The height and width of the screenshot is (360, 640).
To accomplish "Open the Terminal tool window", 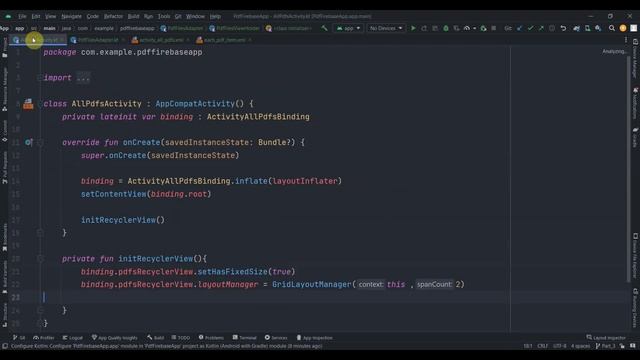I will [x=244, y=338].
